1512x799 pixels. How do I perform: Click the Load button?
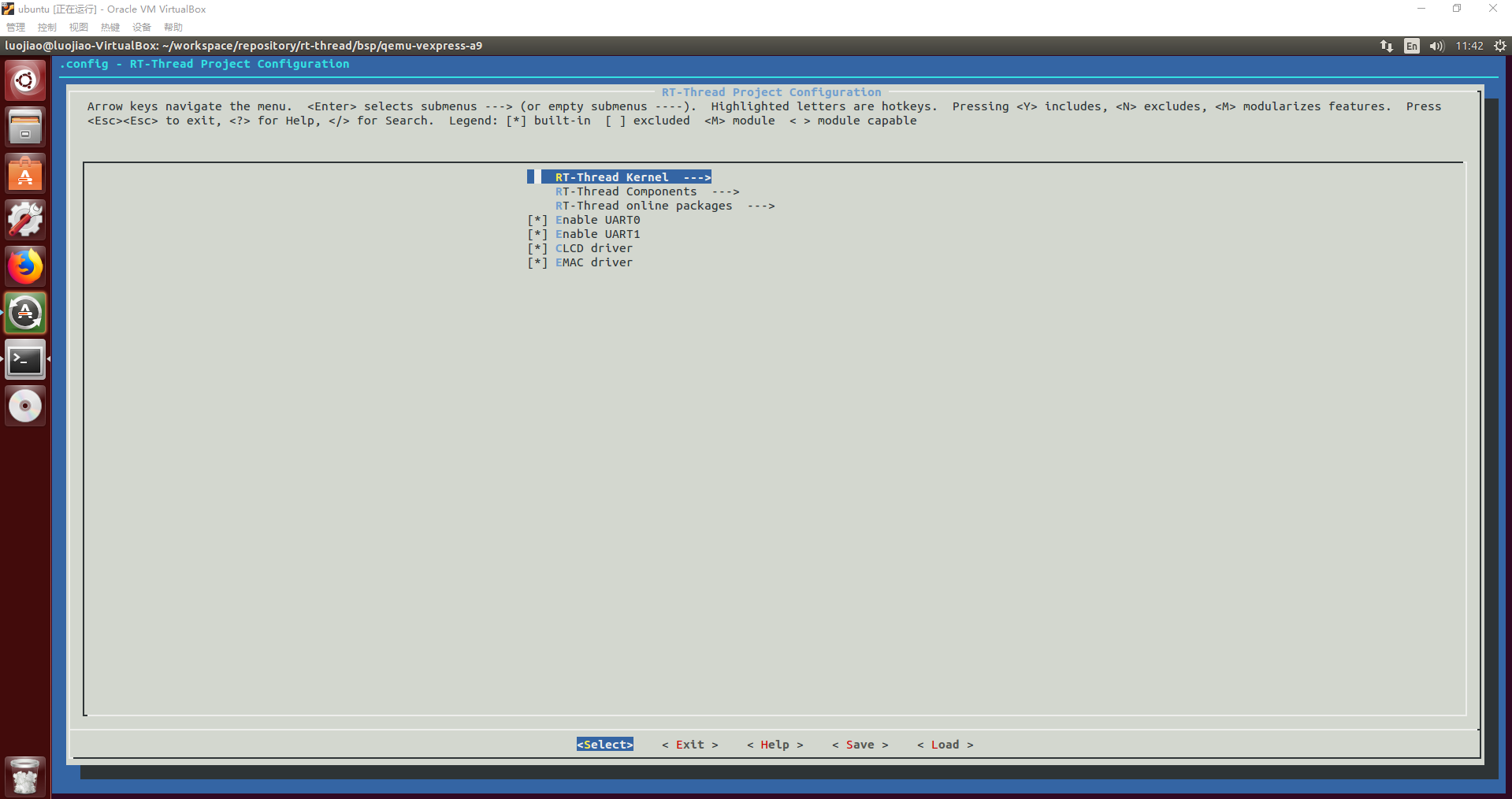(x=945, y=745)
